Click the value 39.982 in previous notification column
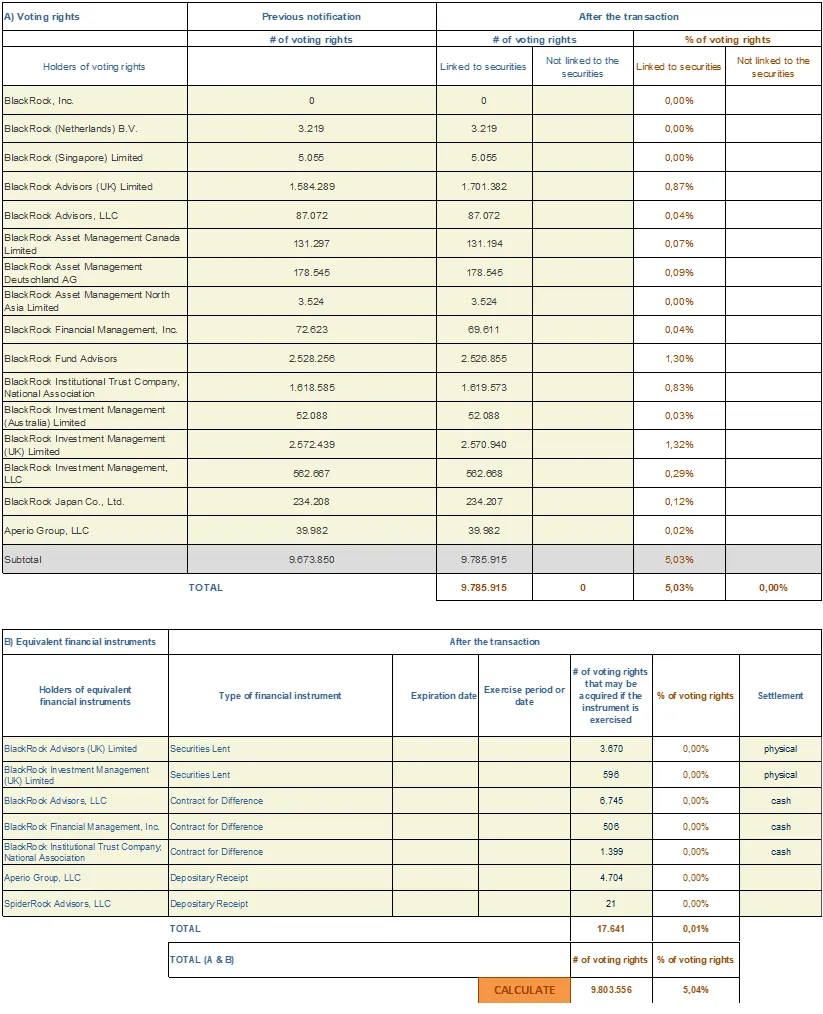Image resolution: width=823 pixels, height=1014 pixels. click(x=312, y=531)
